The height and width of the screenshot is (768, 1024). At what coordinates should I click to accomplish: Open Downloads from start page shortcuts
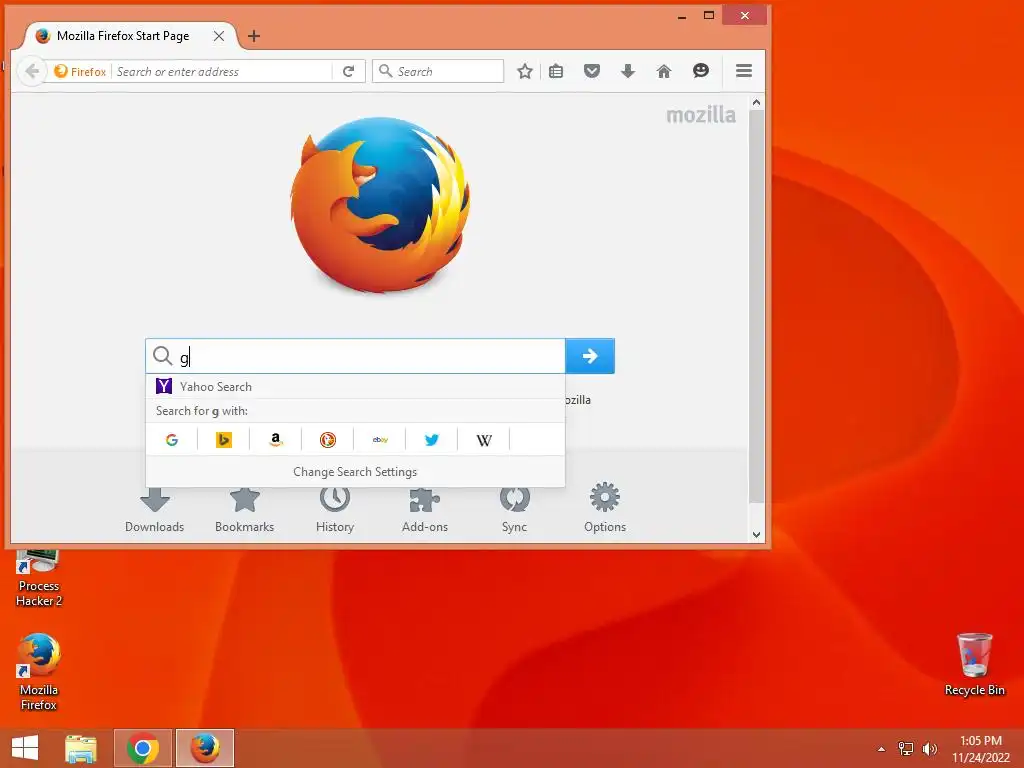(155, 509)
